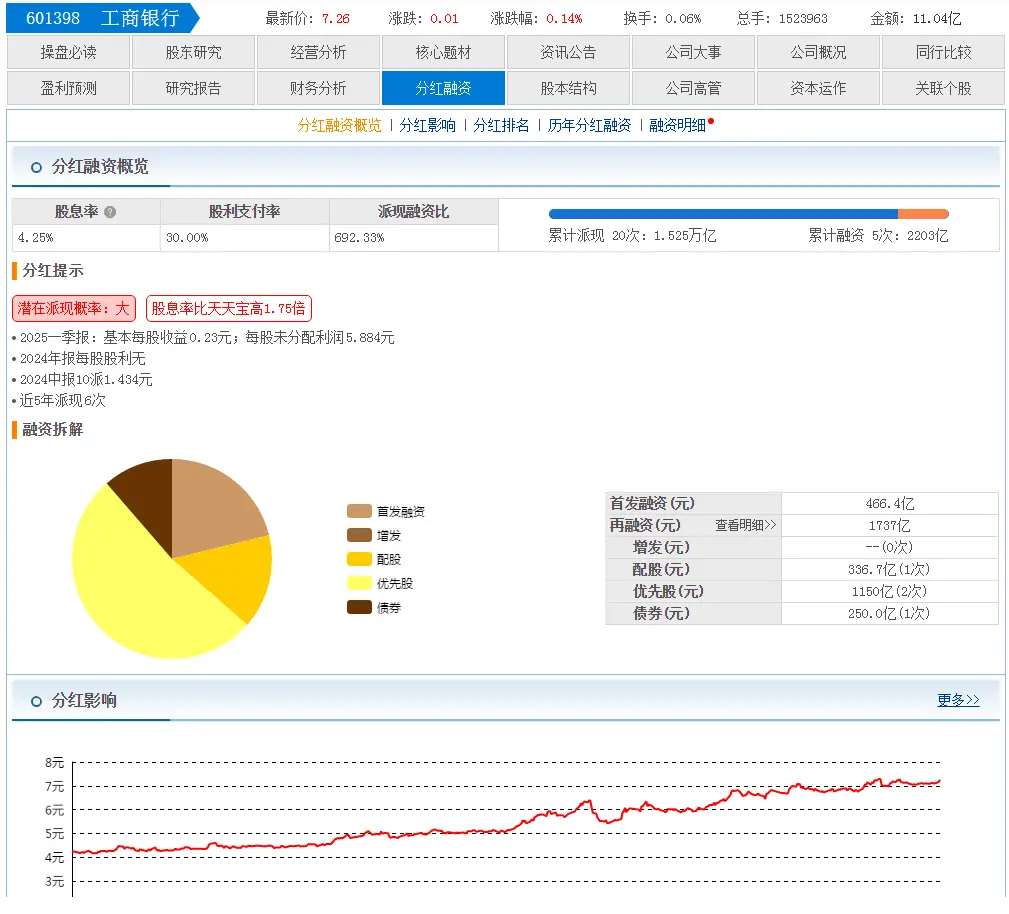Viewport: 1009px width, 914px height.
Task: Open the 公司高管 tab
Action: 693,88
